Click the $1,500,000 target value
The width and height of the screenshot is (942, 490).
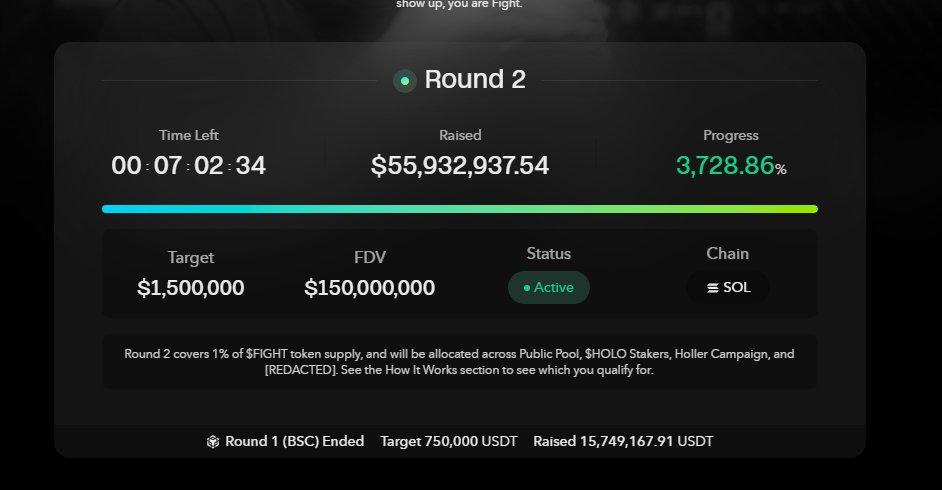[190, 288]
